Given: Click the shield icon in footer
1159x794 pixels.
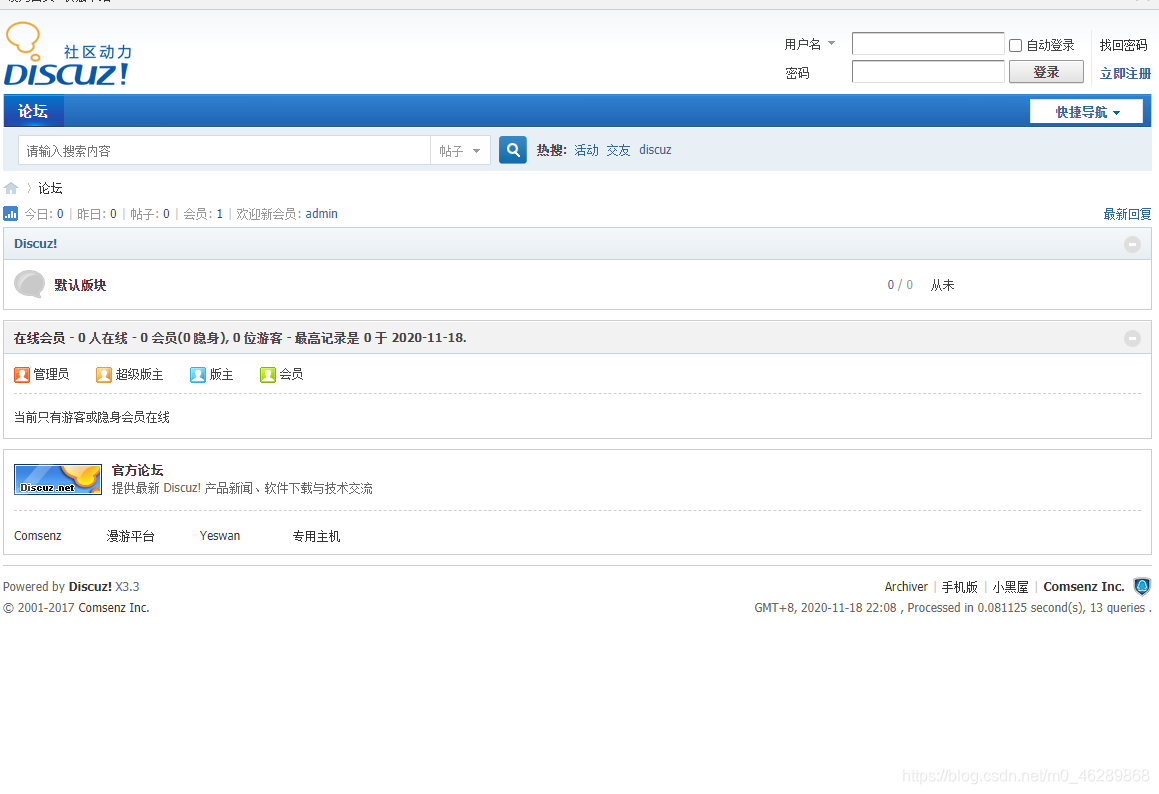Looking at the screenshot, I should click(x=1142, y=586).
